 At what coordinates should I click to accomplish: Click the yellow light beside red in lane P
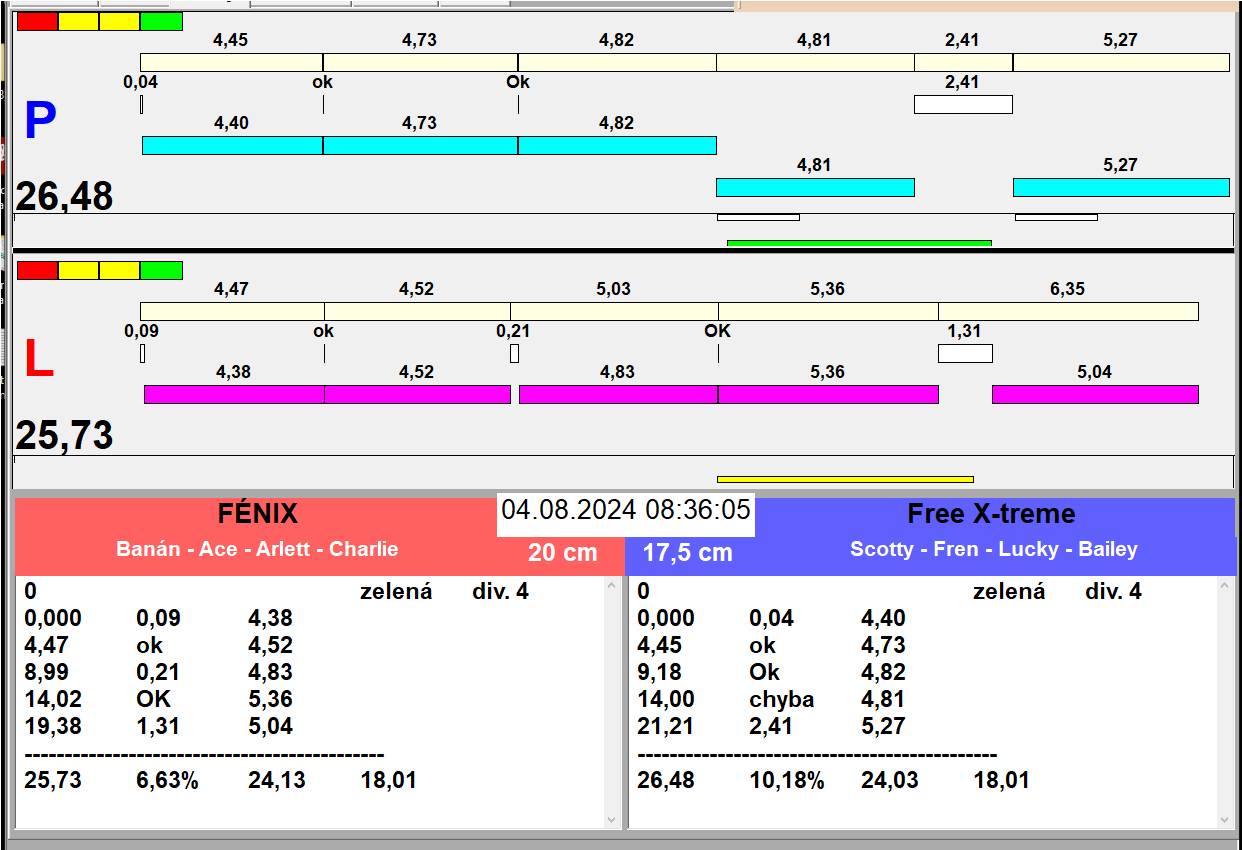(x=79, y=21)
